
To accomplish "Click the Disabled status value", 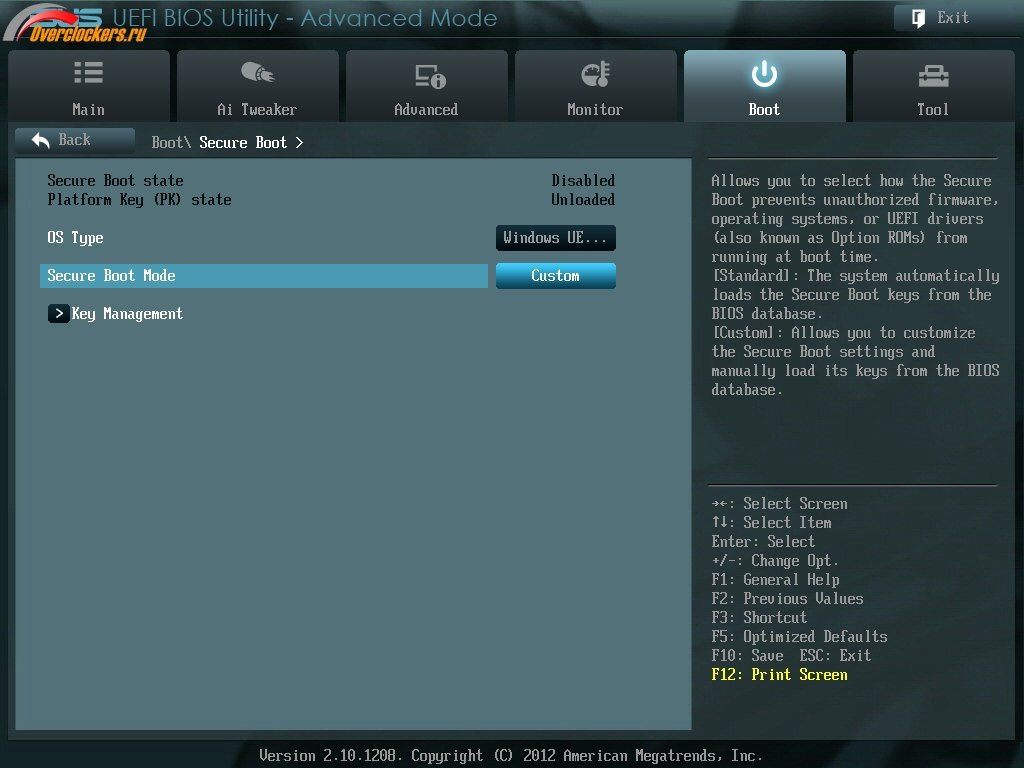I will point(583,180).
